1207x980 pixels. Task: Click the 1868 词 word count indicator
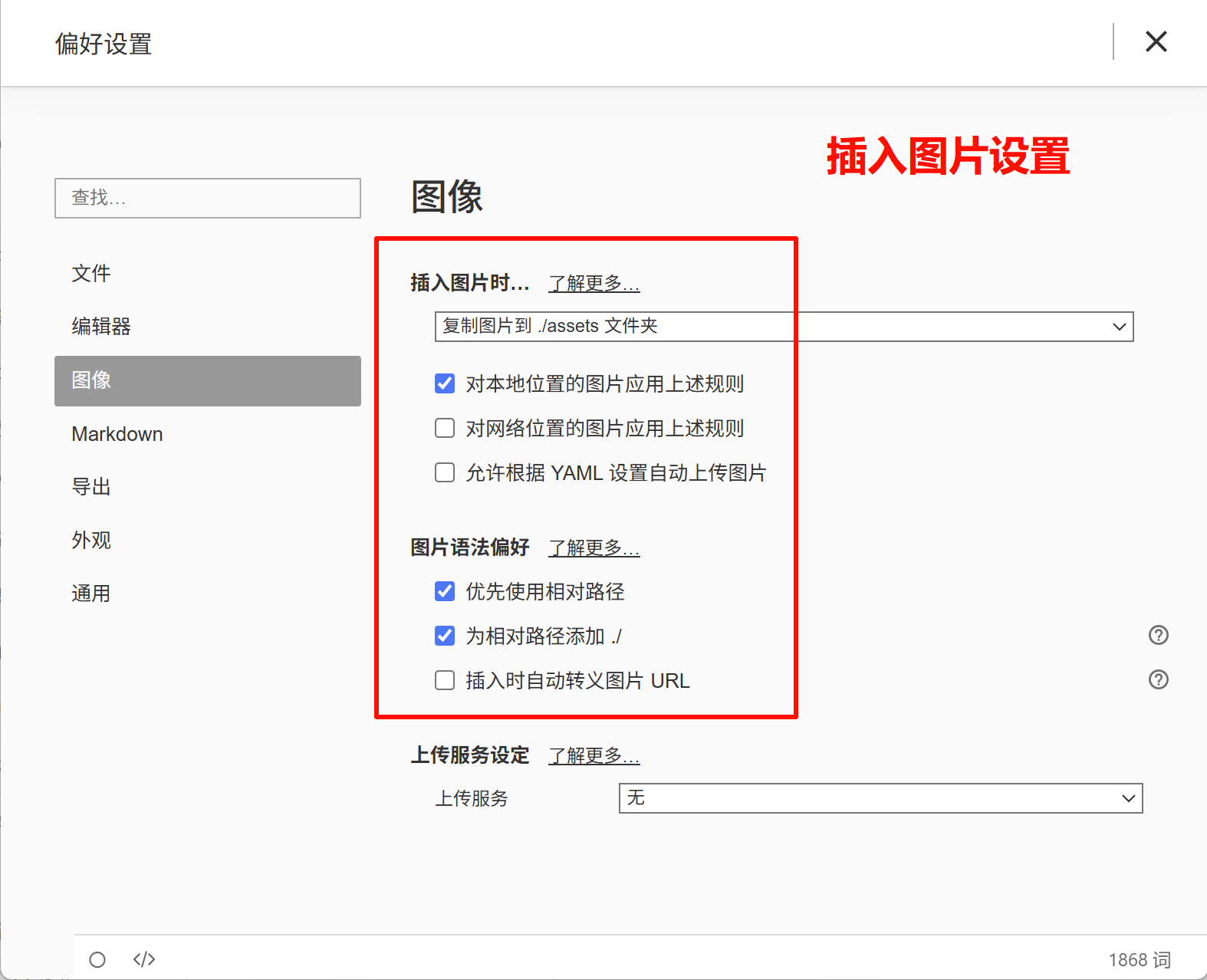coord(1139,960)
